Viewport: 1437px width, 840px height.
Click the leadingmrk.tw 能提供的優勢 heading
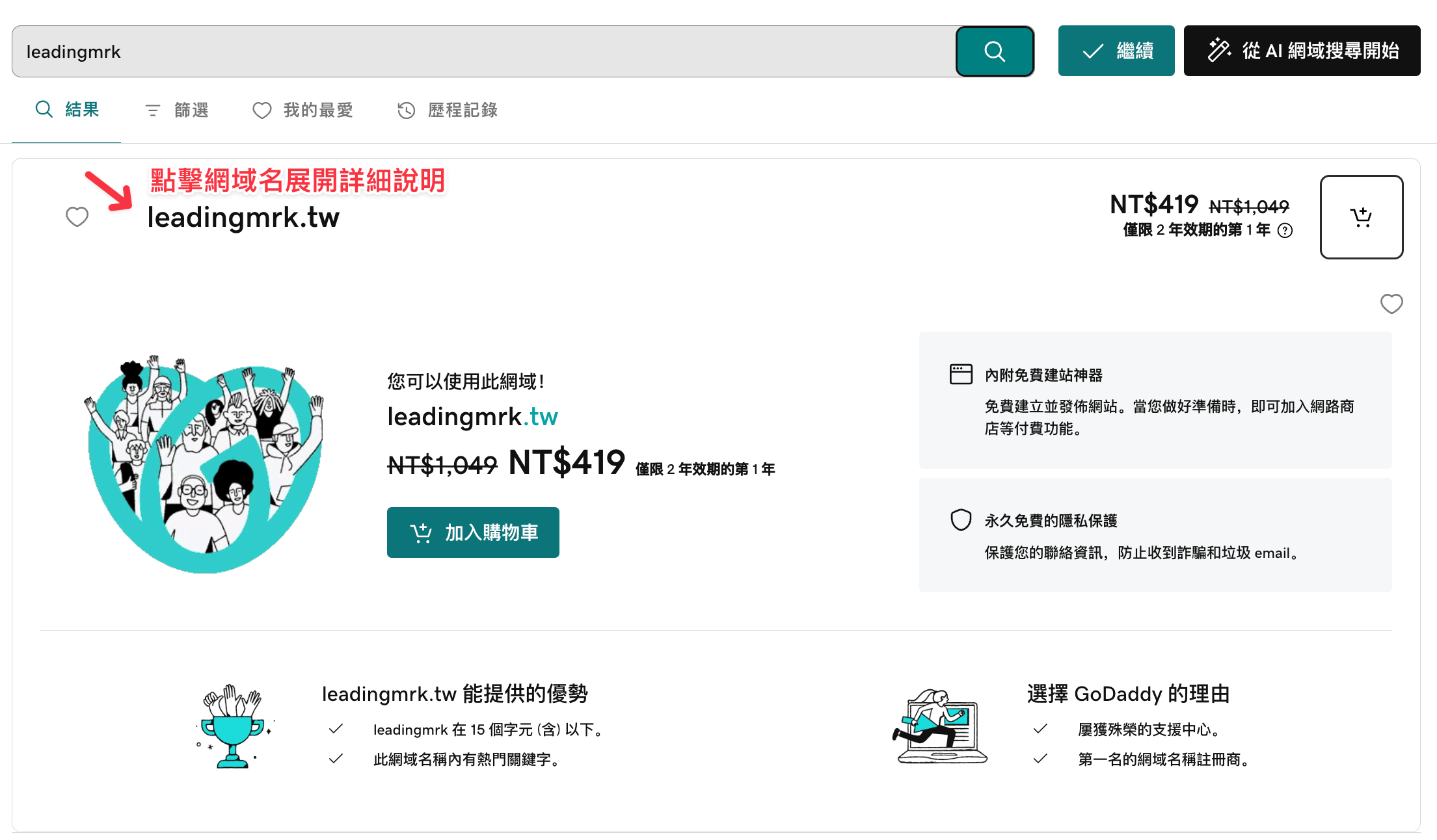(x=455, y=694)
